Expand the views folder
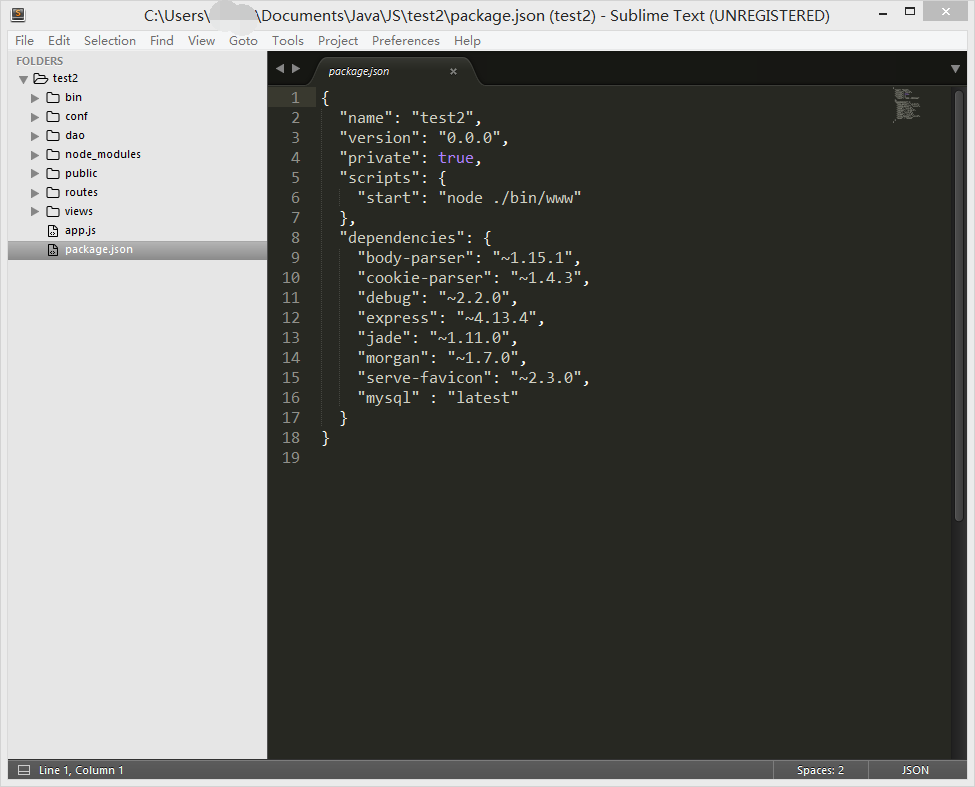The height and width of the screenshot is (787, 975). click(35, 210)
